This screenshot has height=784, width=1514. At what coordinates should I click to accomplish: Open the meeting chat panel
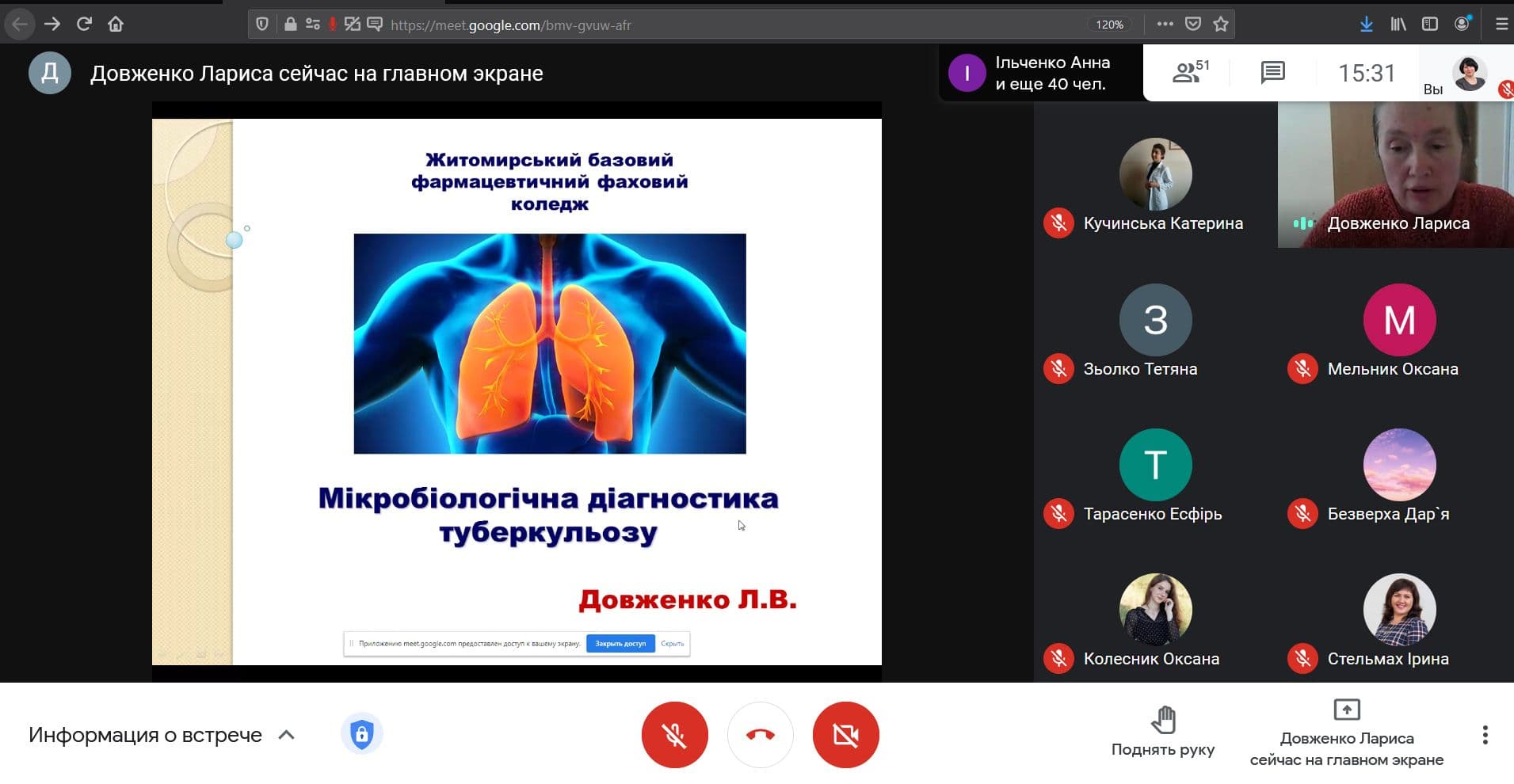1272,72
